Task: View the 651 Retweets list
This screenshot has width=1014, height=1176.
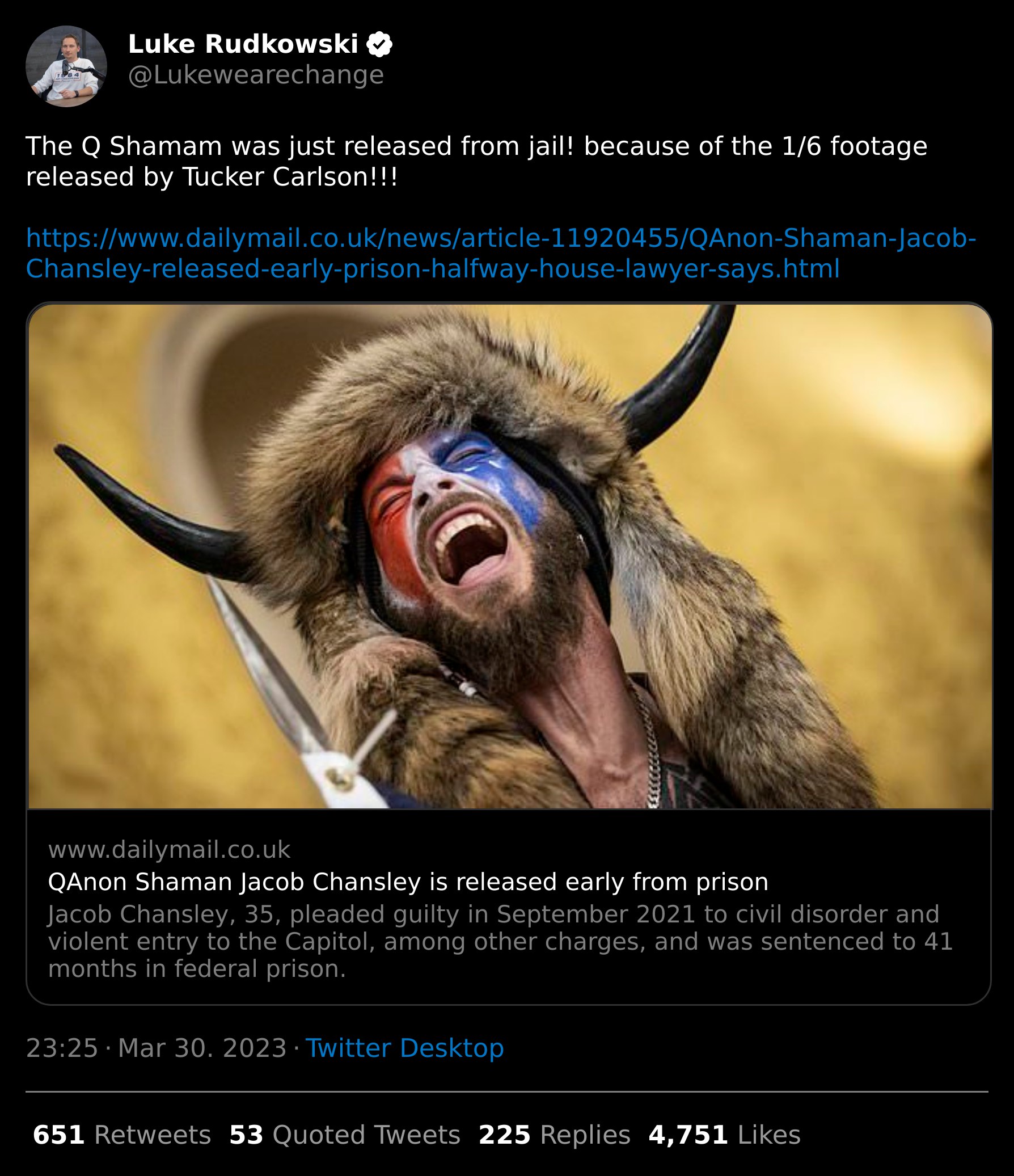Action: [122, 1135]
